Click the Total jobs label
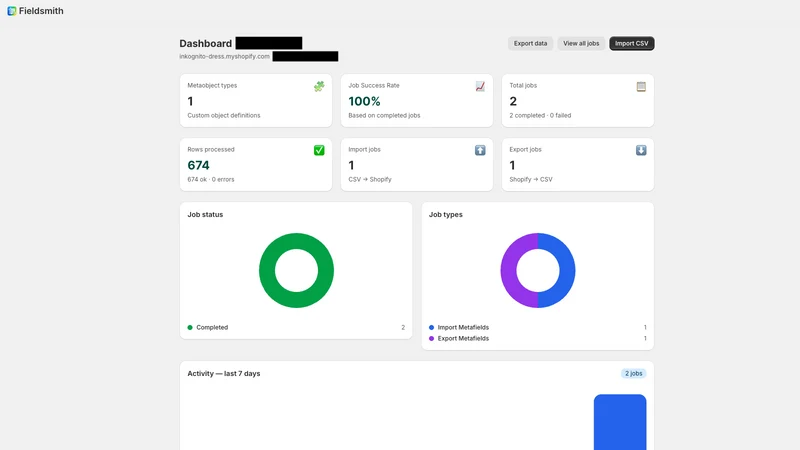This screenshot has height=450, width=800. click(x=523, y=85)
